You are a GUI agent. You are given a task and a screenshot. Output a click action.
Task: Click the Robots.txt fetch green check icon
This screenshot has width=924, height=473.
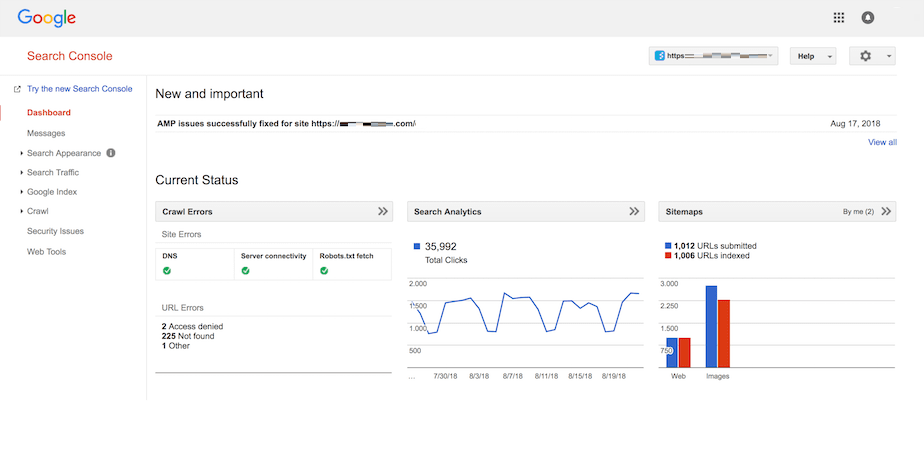324,271
